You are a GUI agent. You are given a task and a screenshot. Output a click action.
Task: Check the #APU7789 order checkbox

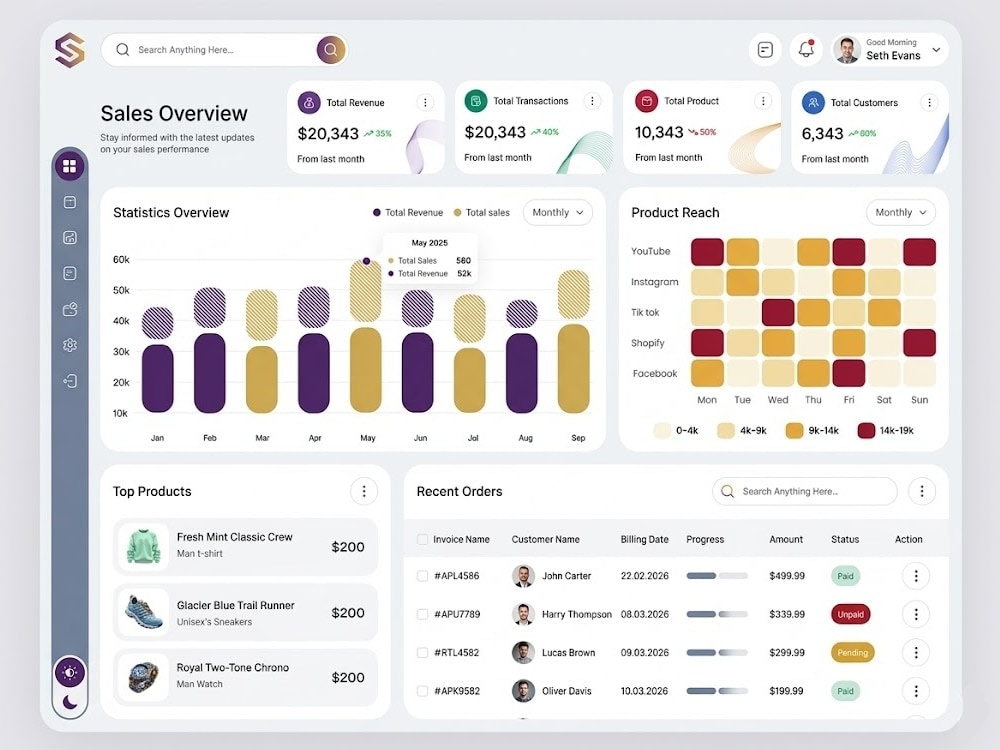(422, 614)
